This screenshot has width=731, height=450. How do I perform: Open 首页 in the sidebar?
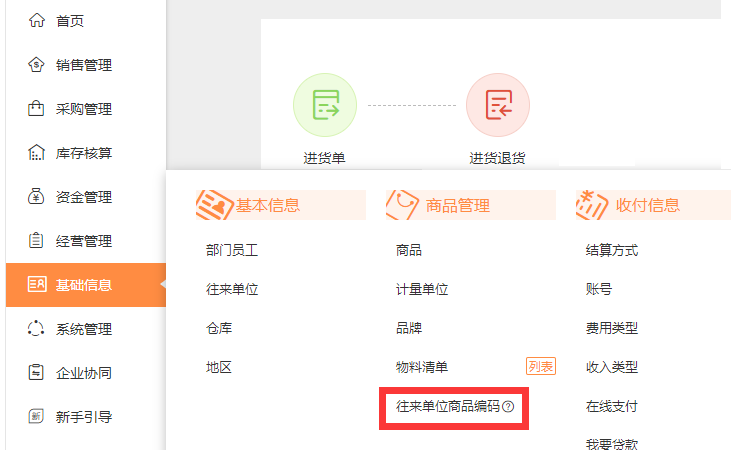tap(69, 21)
